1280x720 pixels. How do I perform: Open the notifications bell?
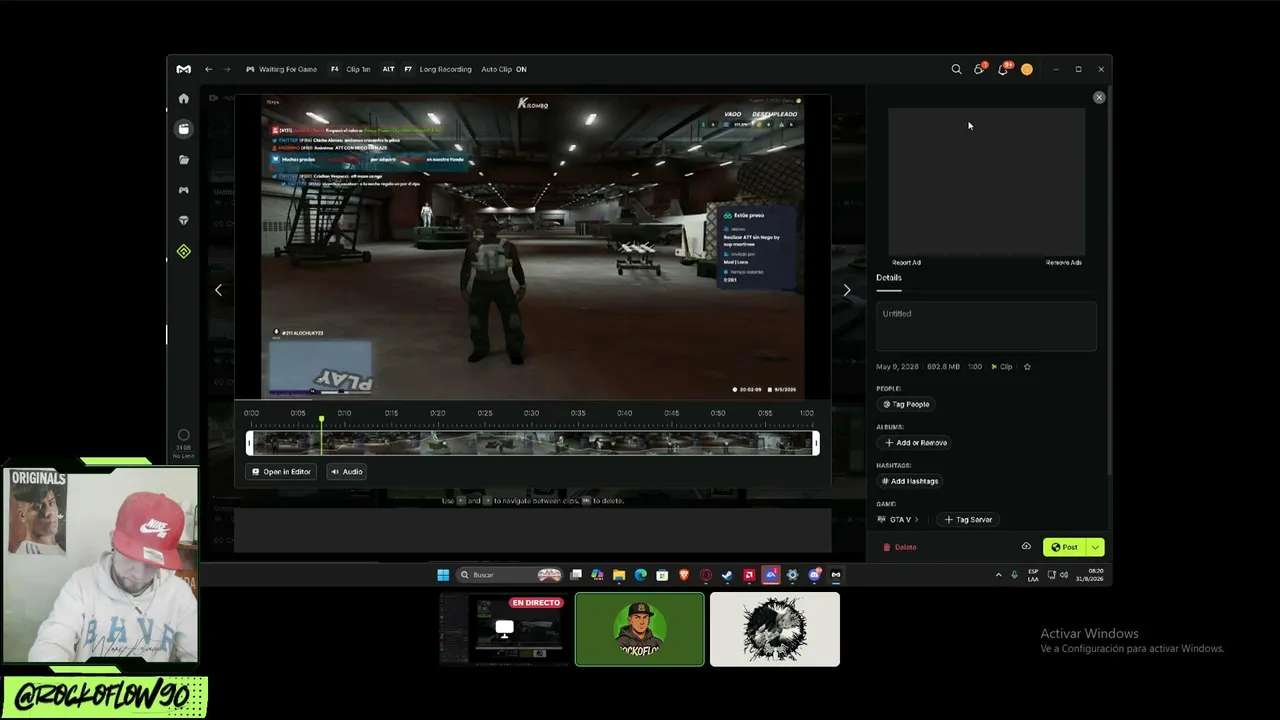[1003, 69]
